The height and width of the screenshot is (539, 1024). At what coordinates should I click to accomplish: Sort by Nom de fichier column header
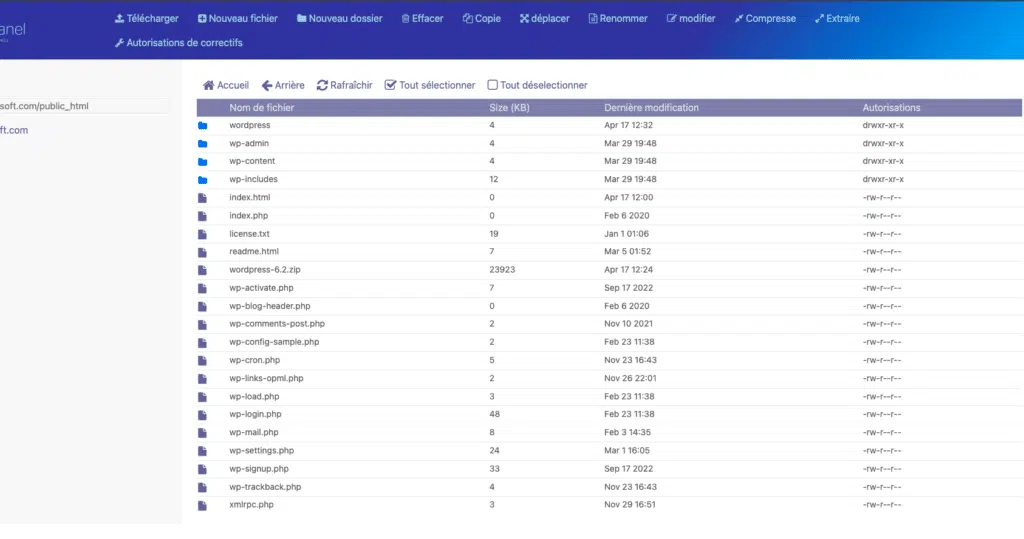click(x=262, y=108)
